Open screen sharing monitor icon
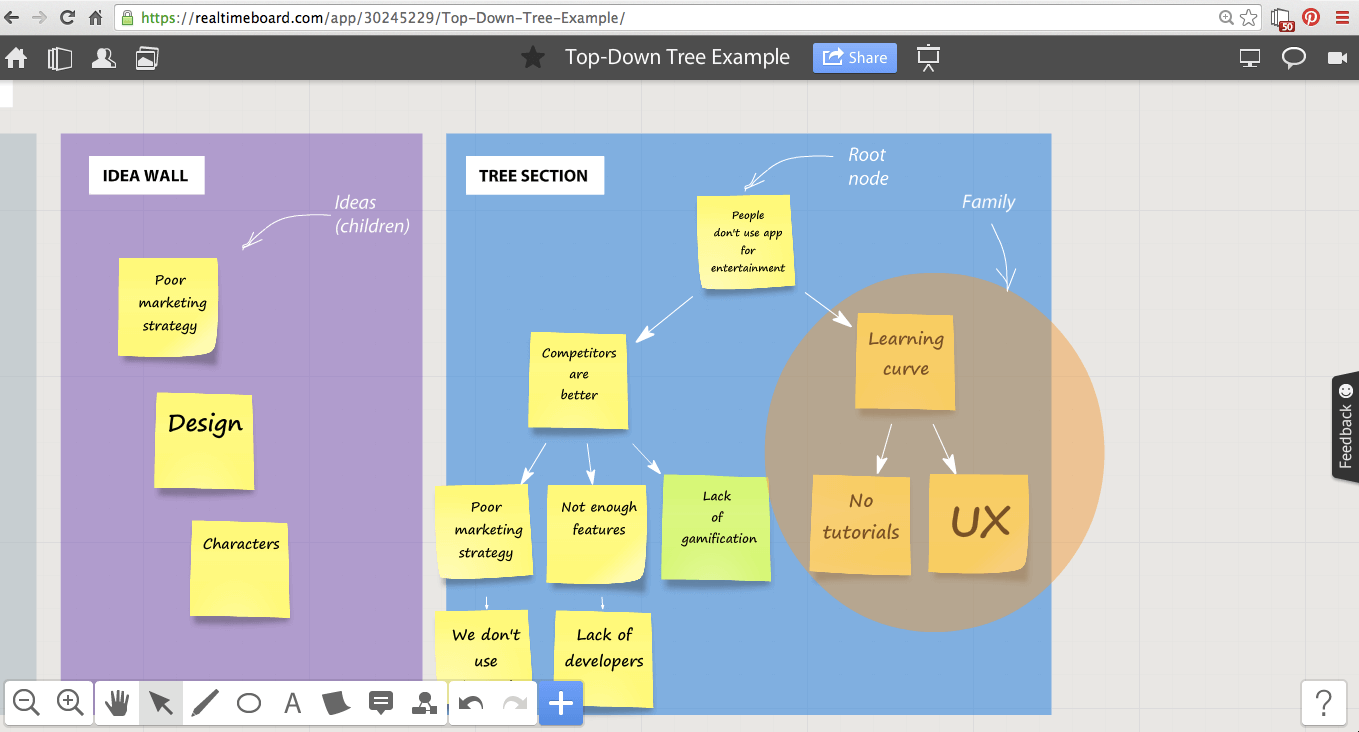Viewport: 1359px width, 732px height. 1250,58
